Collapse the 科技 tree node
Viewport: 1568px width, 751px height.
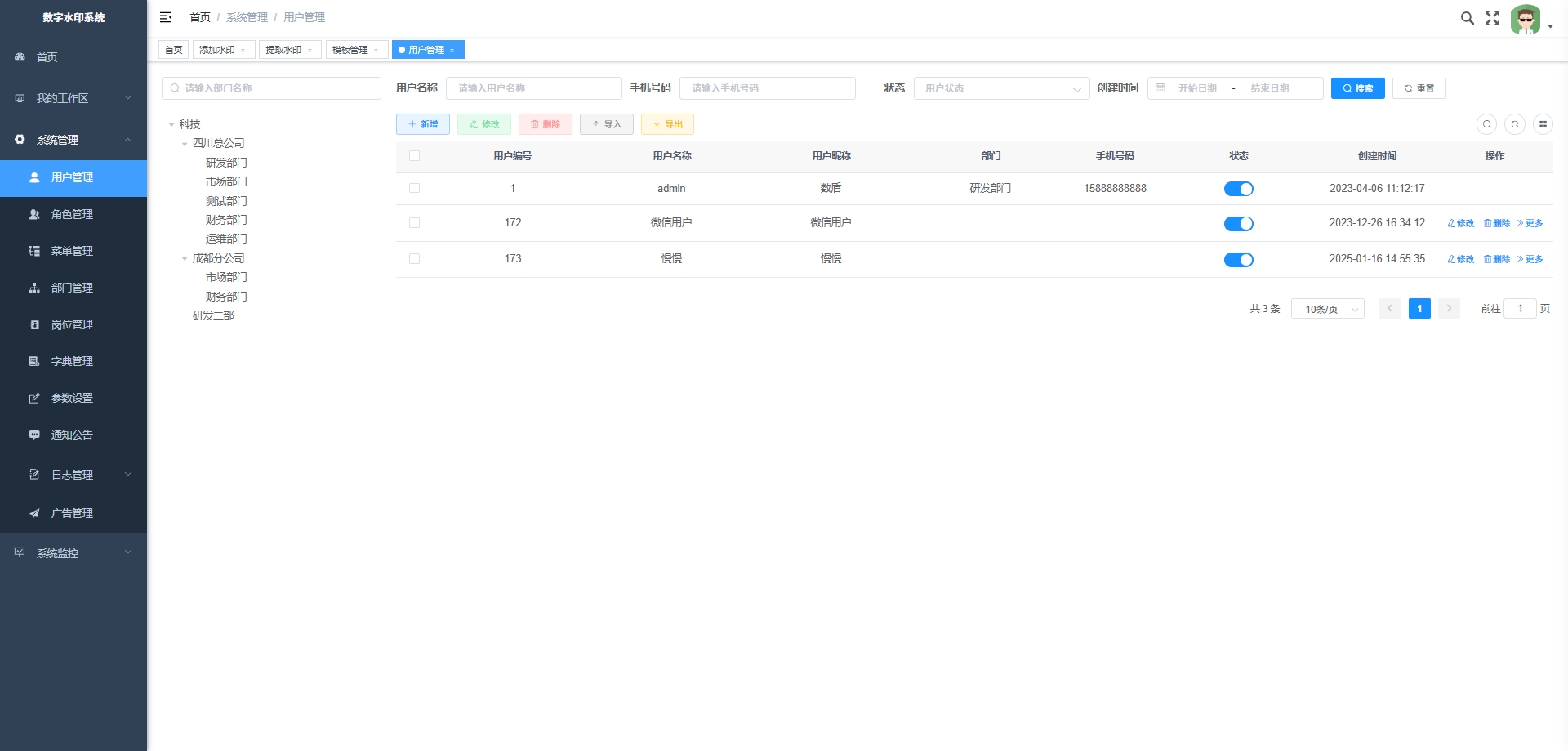(x=171, y=125)
